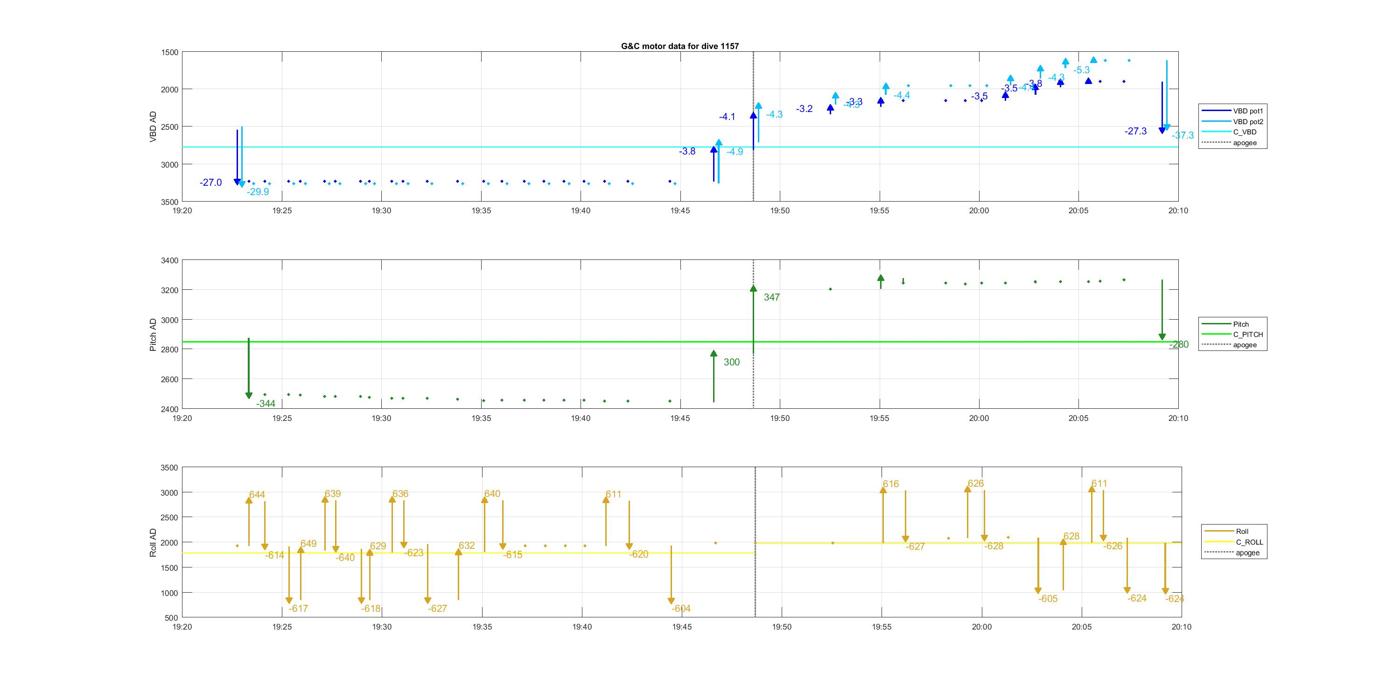1400x693 pixels.
Task: Click the '-628' roll data label
Action: tap(993, 546)
